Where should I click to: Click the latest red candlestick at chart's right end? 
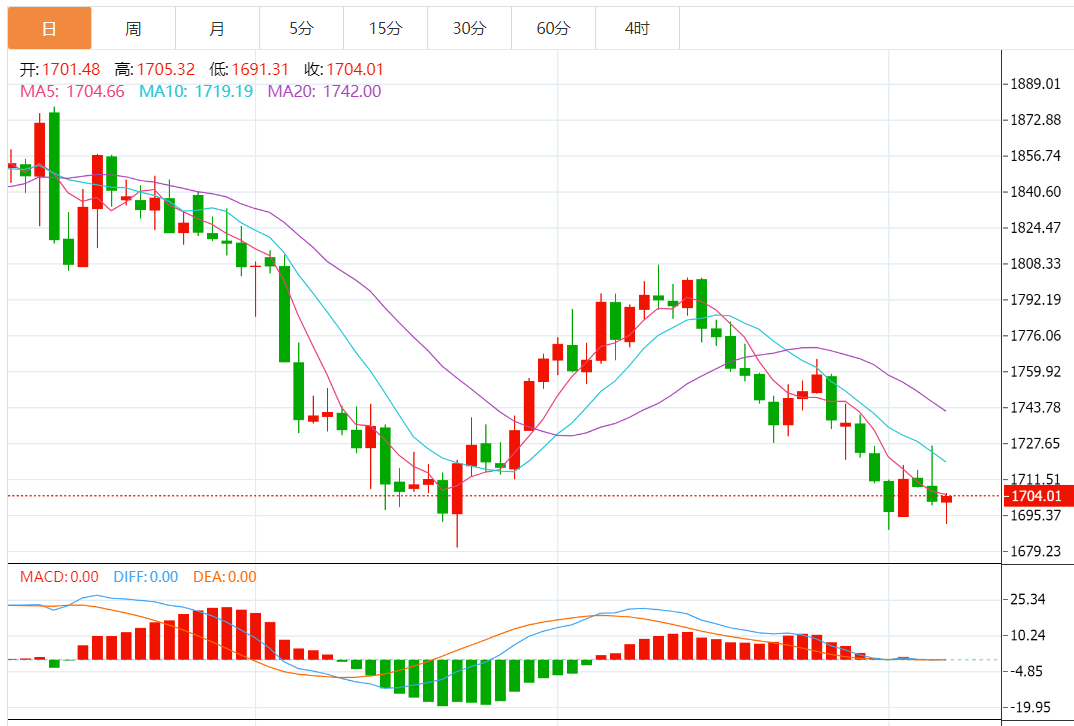tap(947, 499)
